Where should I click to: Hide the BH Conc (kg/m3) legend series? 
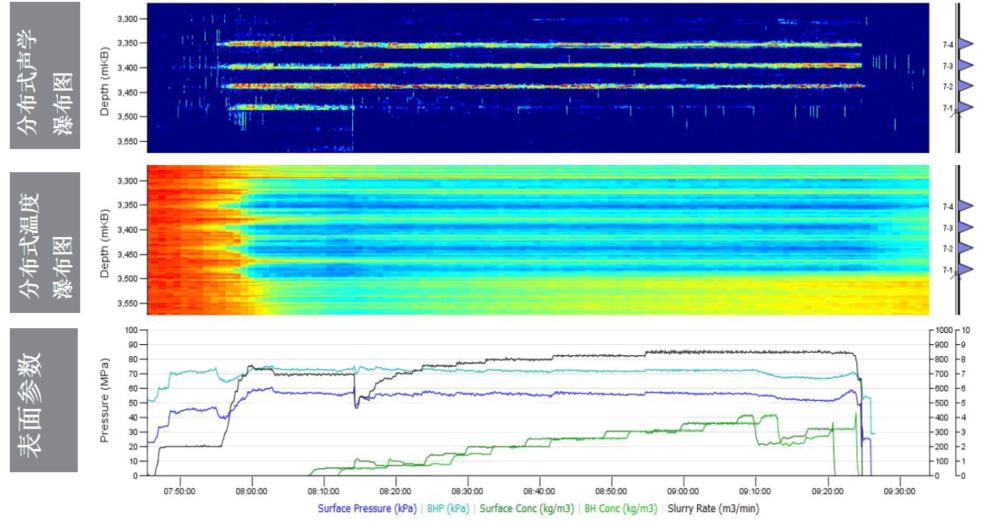pos(621,509)
